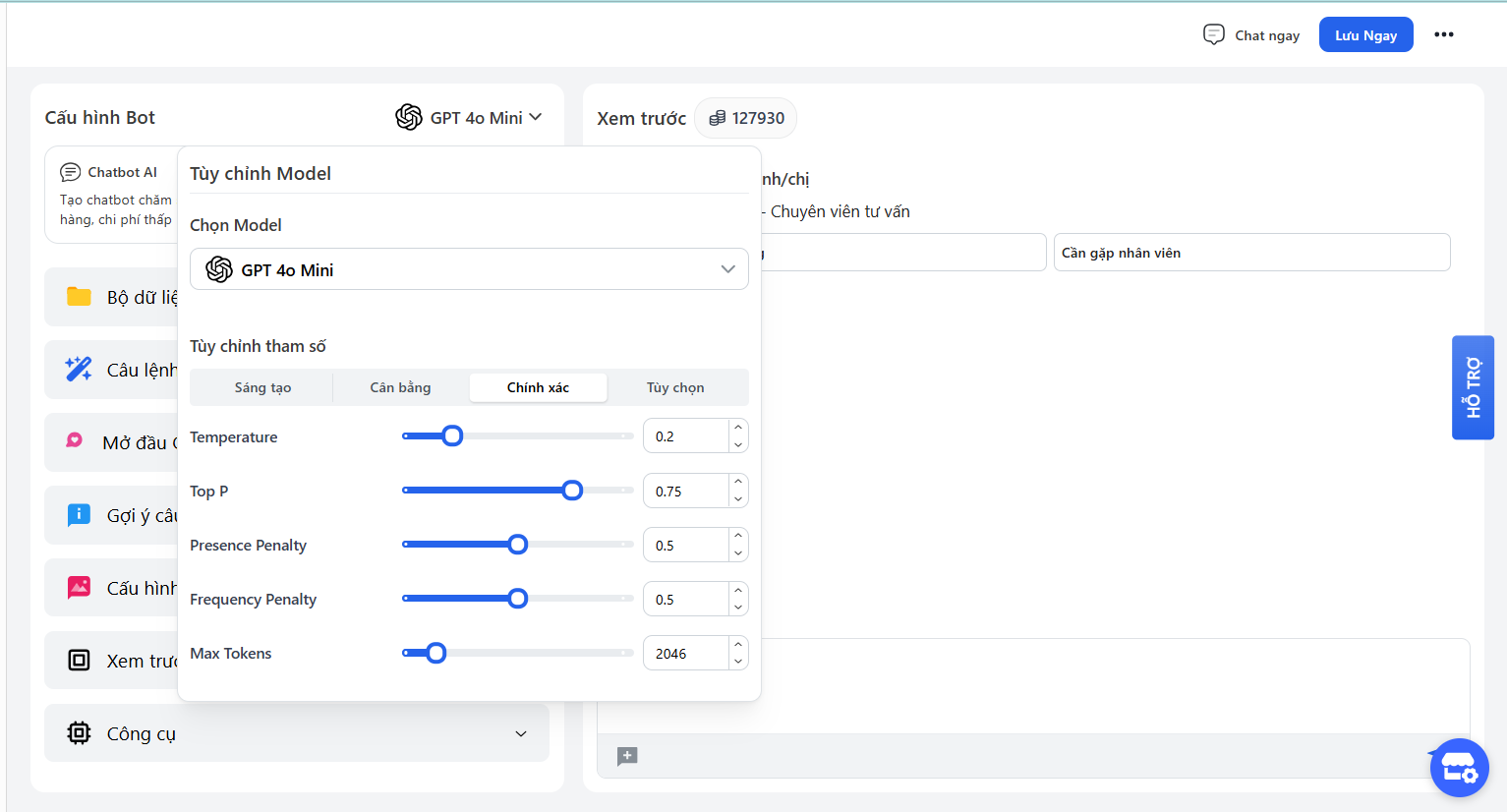Click the Temperature slider handle

pyautogui.click(x=452, y=435)
